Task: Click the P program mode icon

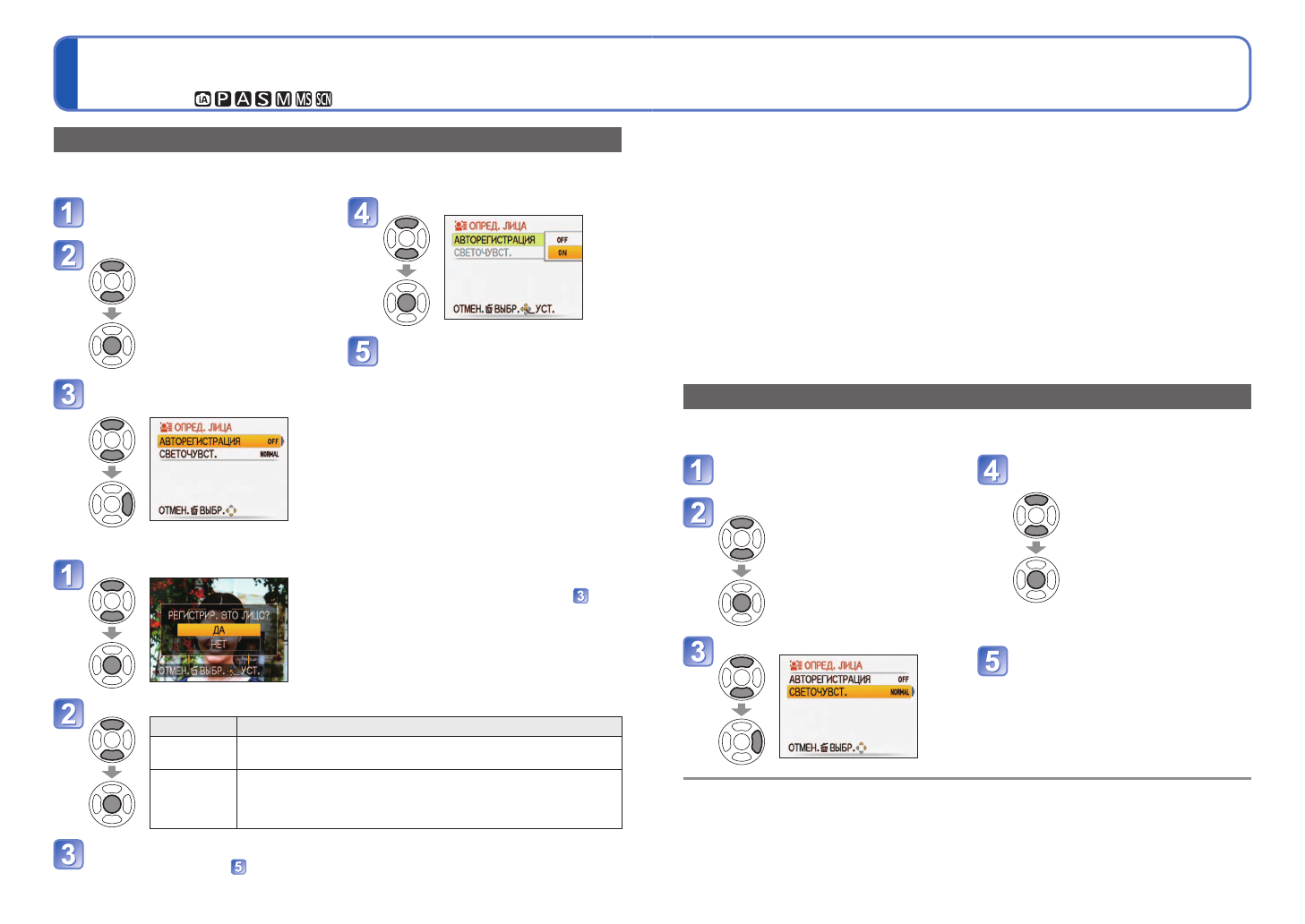Action: [223, 99]
